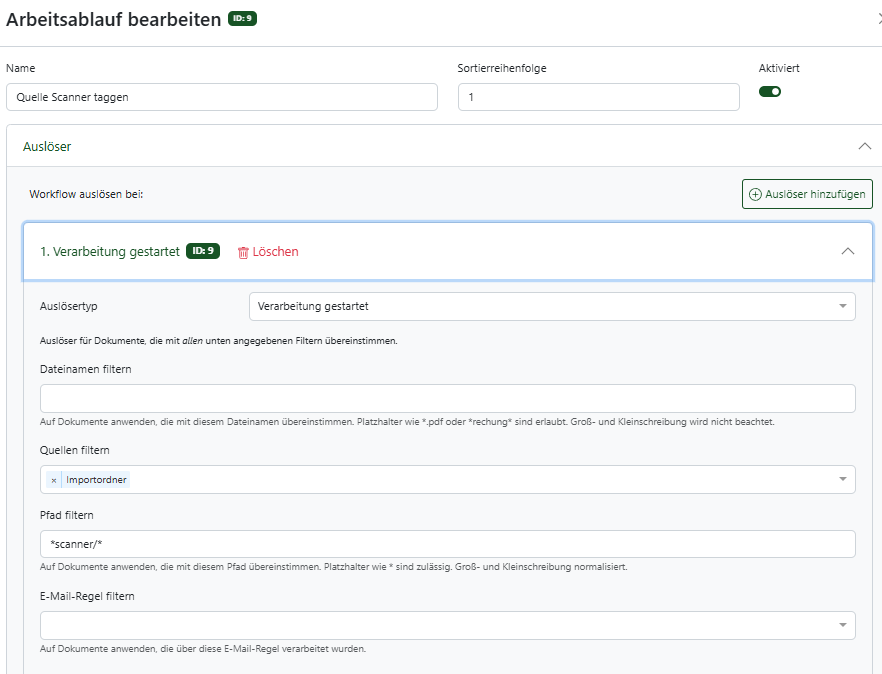The height and width of the screenshot is (674, 882).
Task: Click the 1. Verarbeitung gestartet heading
Action: click(110, 251)
